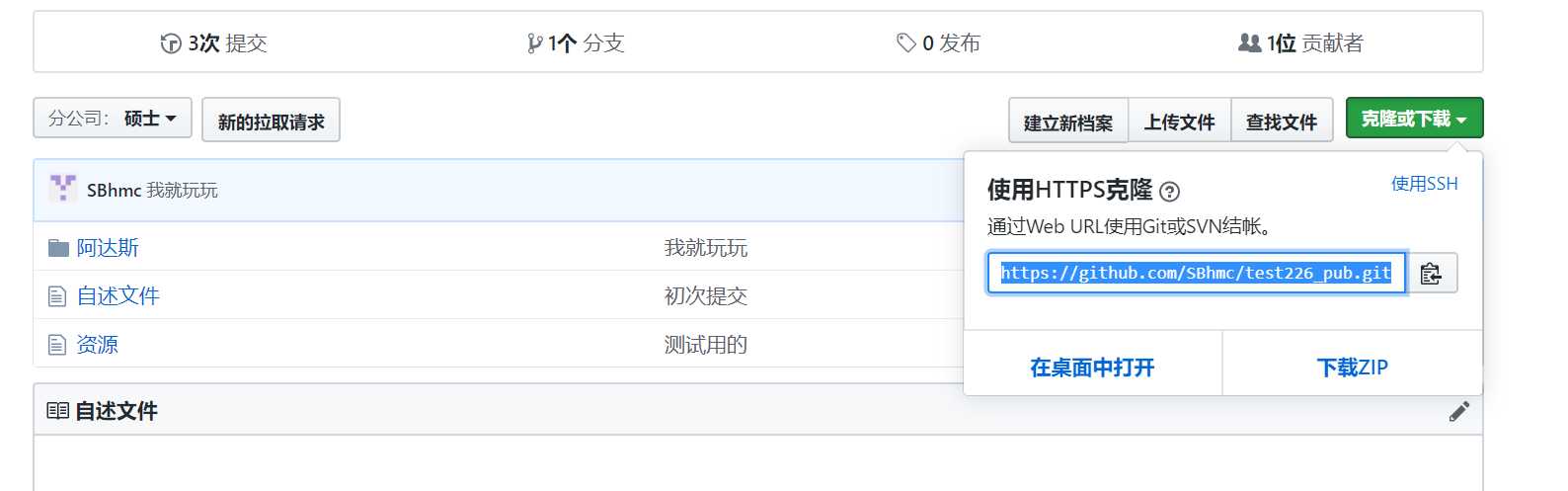The height and width of the screenshot is (491, 1568).
Task: Click the tag icon beside 0发布
Action: pos(906,42)
